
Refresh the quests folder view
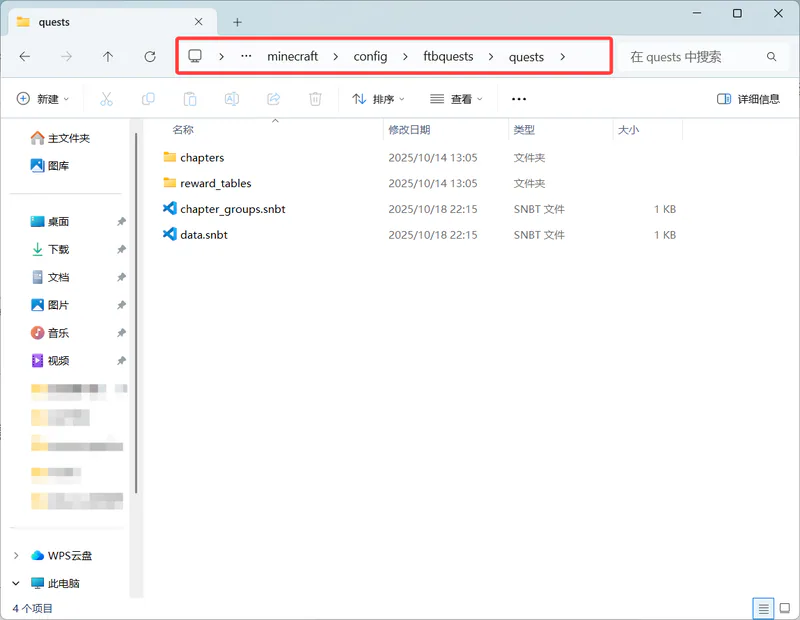tap(149, 56)
